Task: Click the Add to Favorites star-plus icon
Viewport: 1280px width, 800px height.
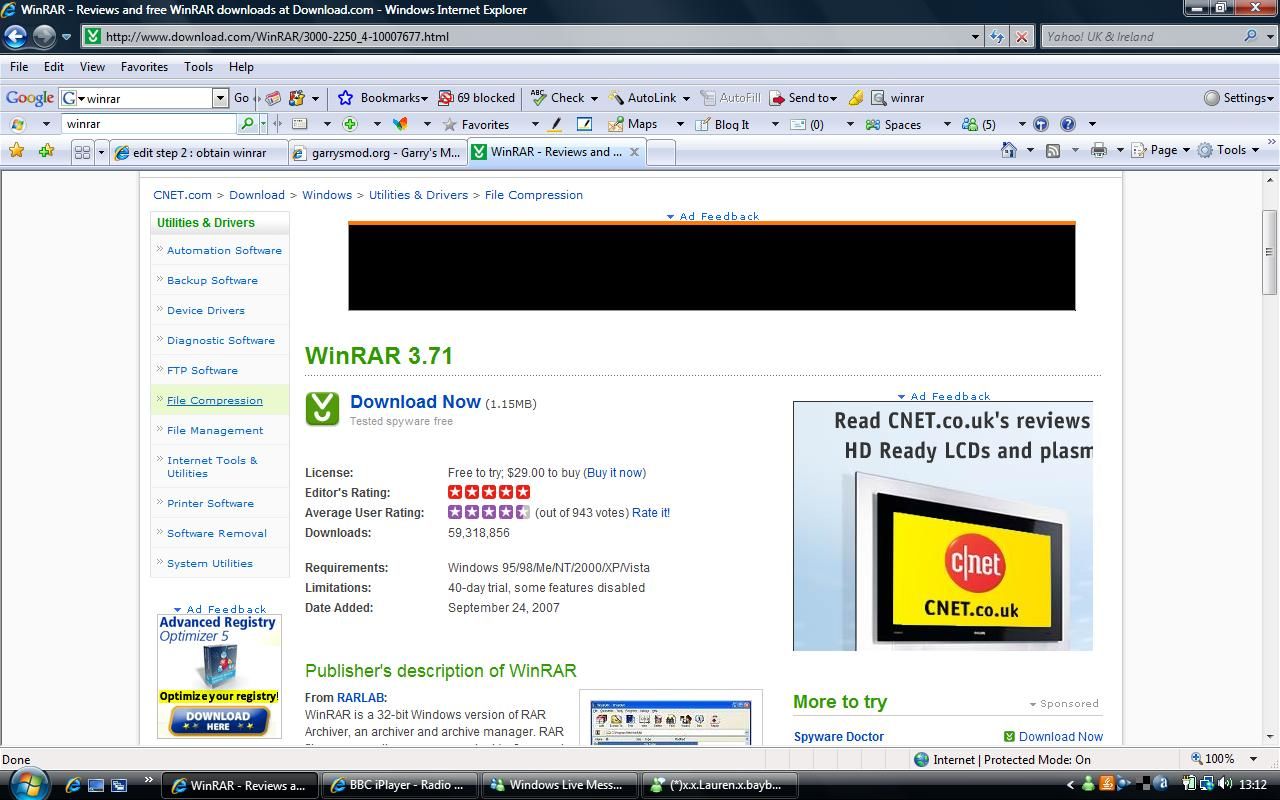Action: (46, 151)
